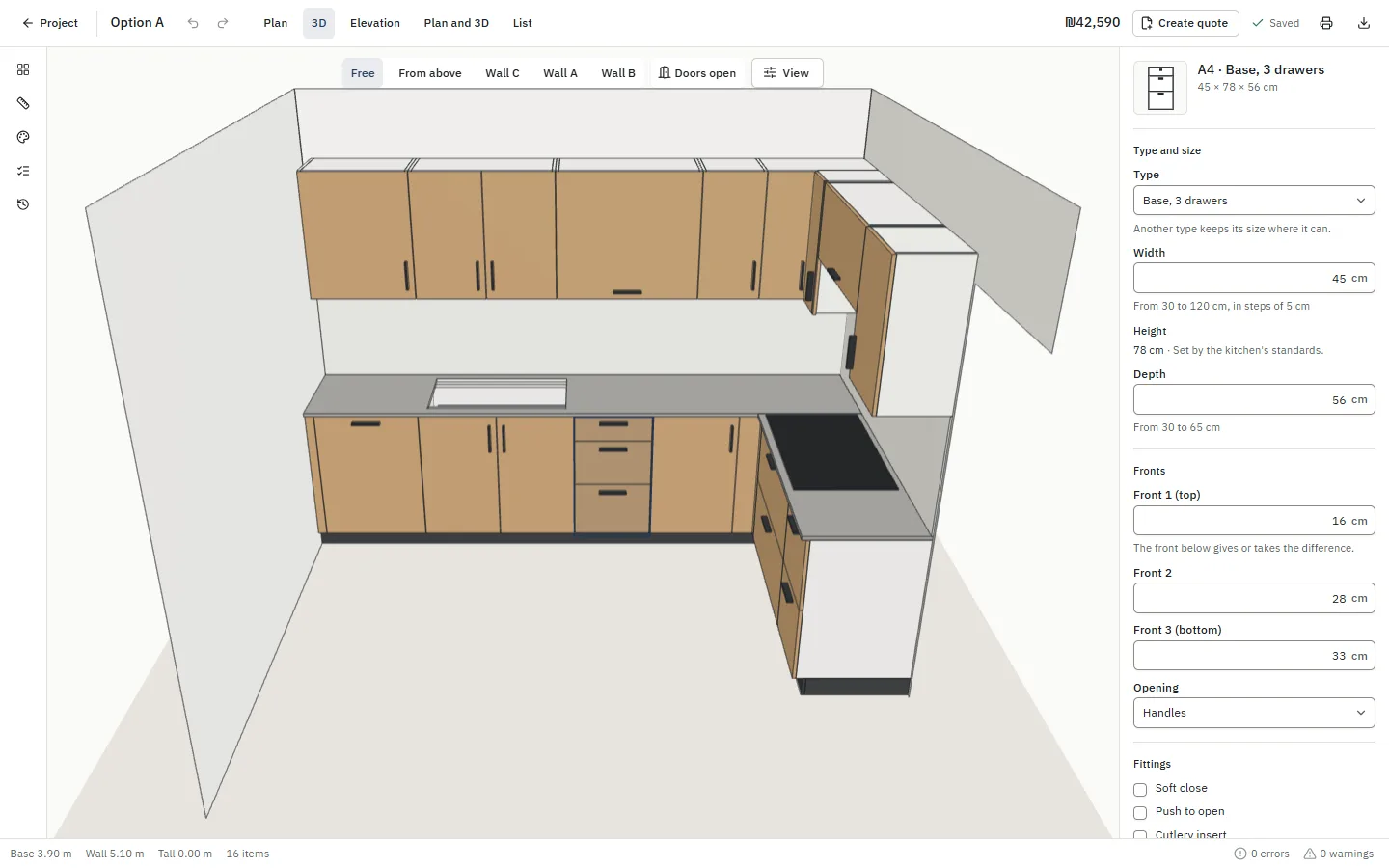Screen dimensions: 1389x868
Task: Print the current project
Action: (1326, 23)
